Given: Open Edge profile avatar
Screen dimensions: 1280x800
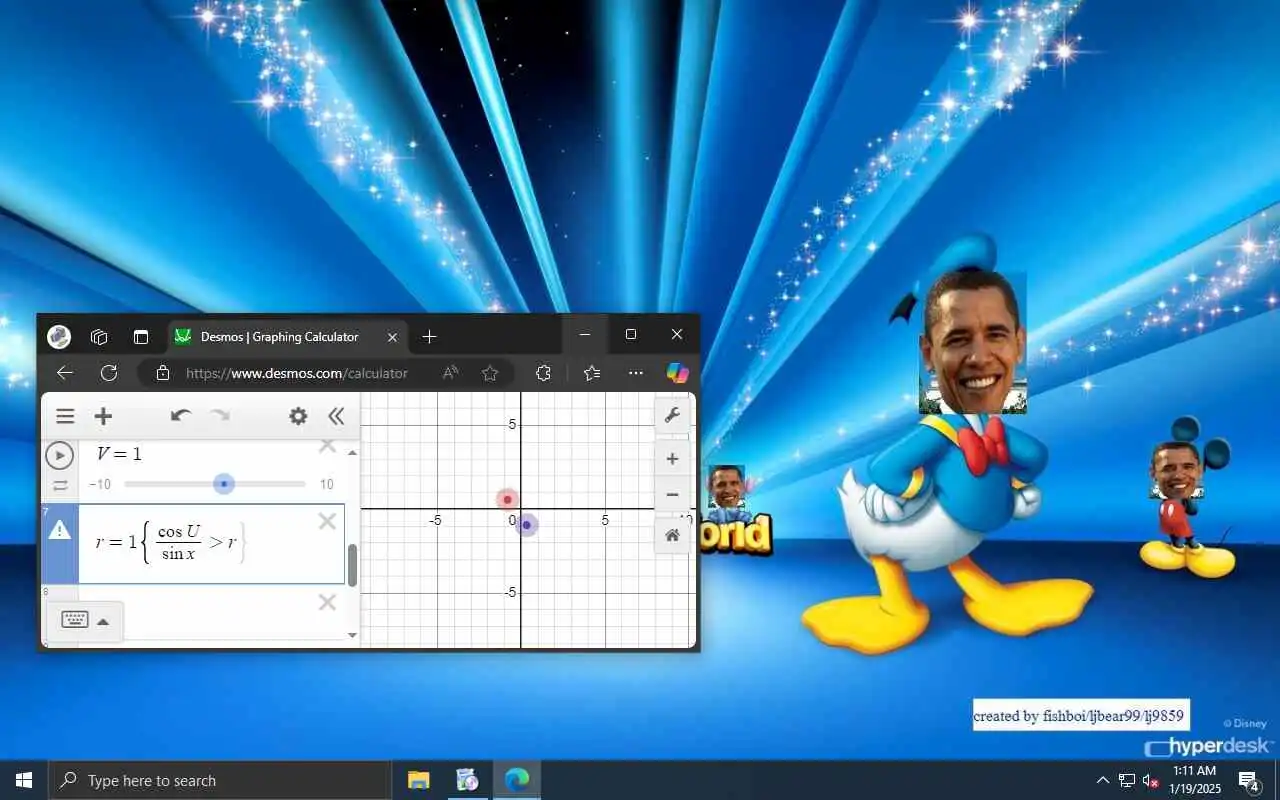Looking at the screenshot, I should coord(59,337).
